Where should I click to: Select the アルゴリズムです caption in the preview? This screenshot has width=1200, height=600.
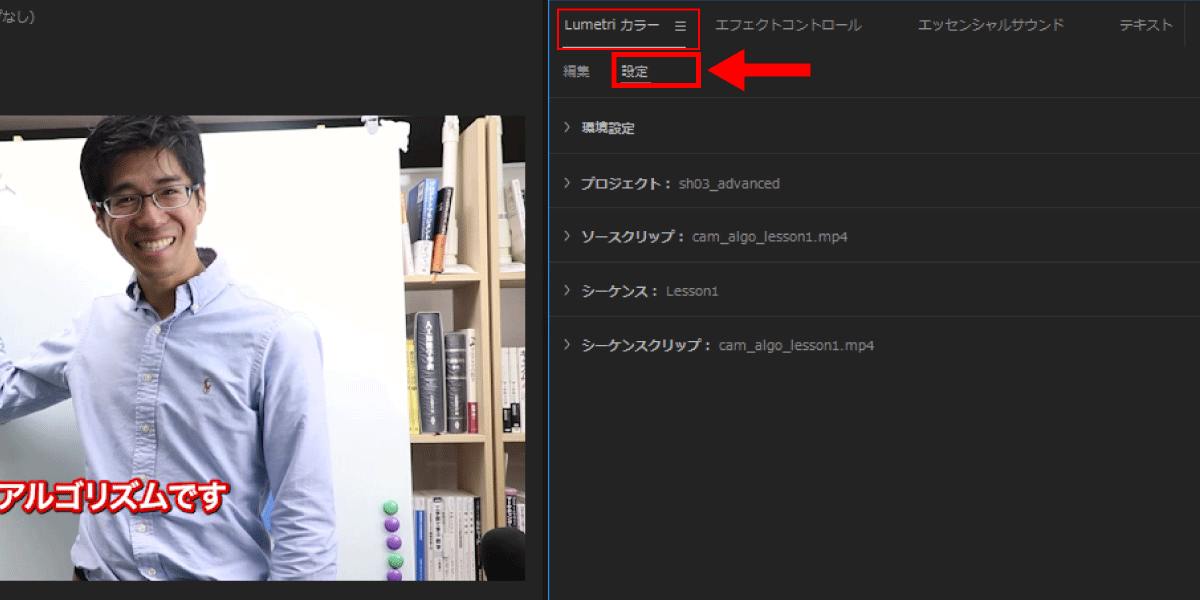(110, 497)
